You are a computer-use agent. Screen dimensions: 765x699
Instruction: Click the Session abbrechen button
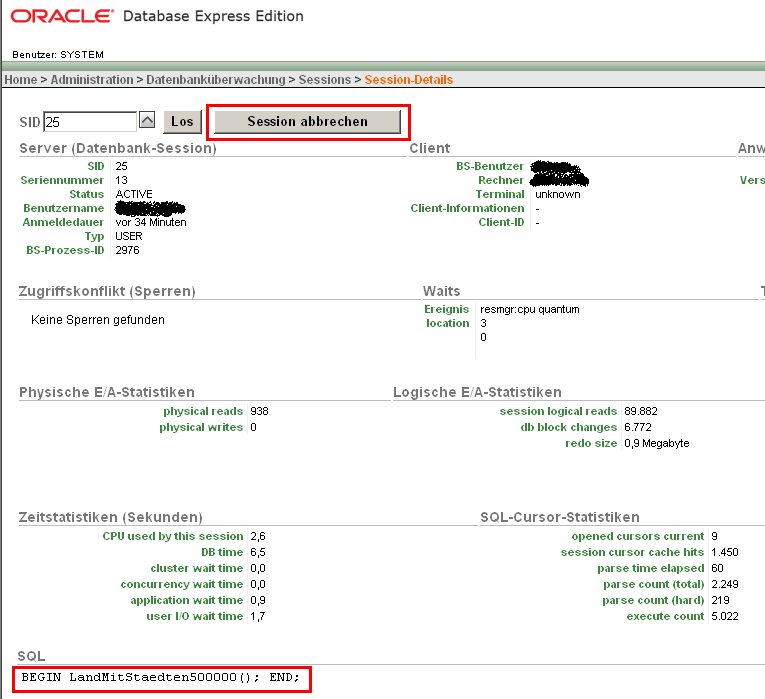coord(307,121)
